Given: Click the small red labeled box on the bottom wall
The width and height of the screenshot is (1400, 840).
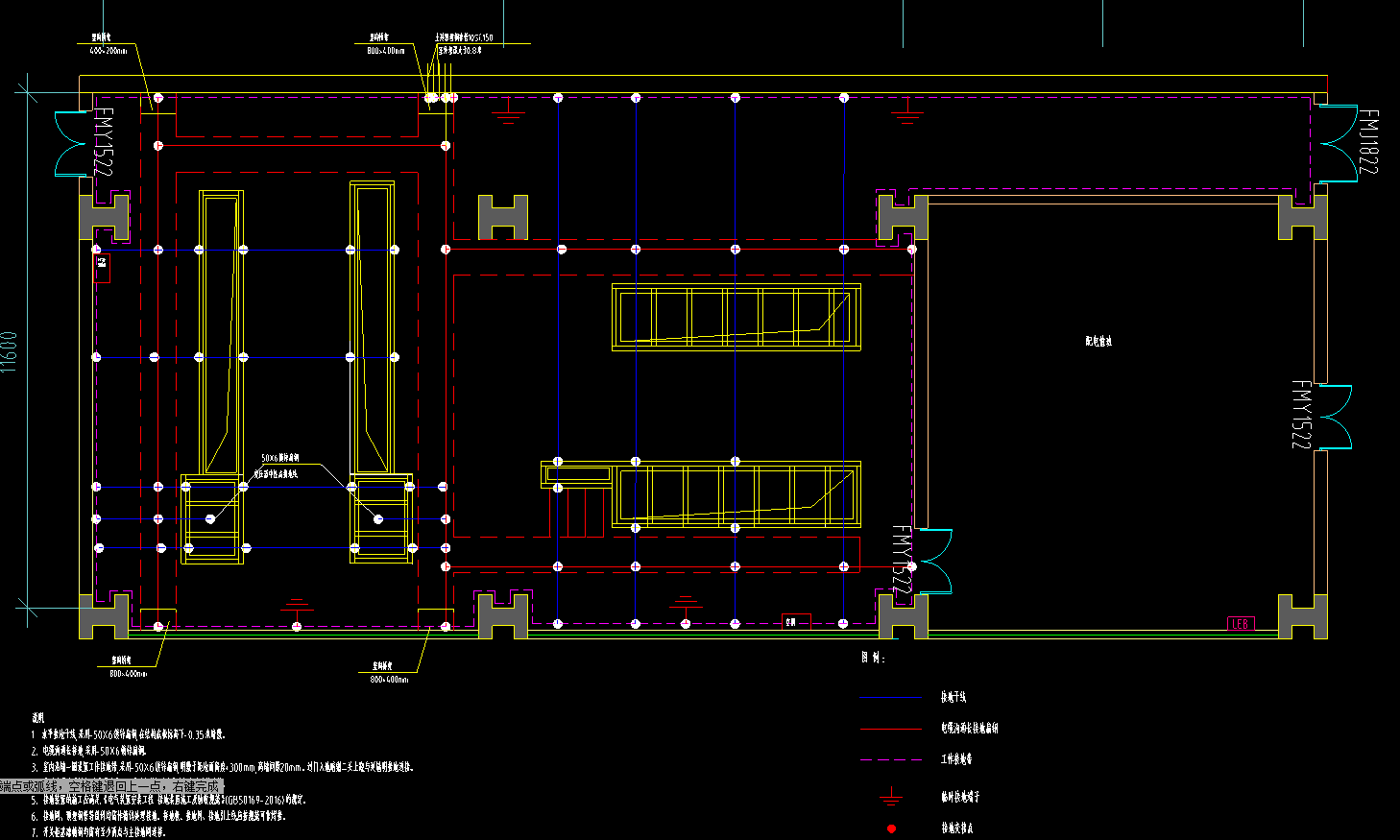Looking at the screenshot, I should (x=796, y=622).
